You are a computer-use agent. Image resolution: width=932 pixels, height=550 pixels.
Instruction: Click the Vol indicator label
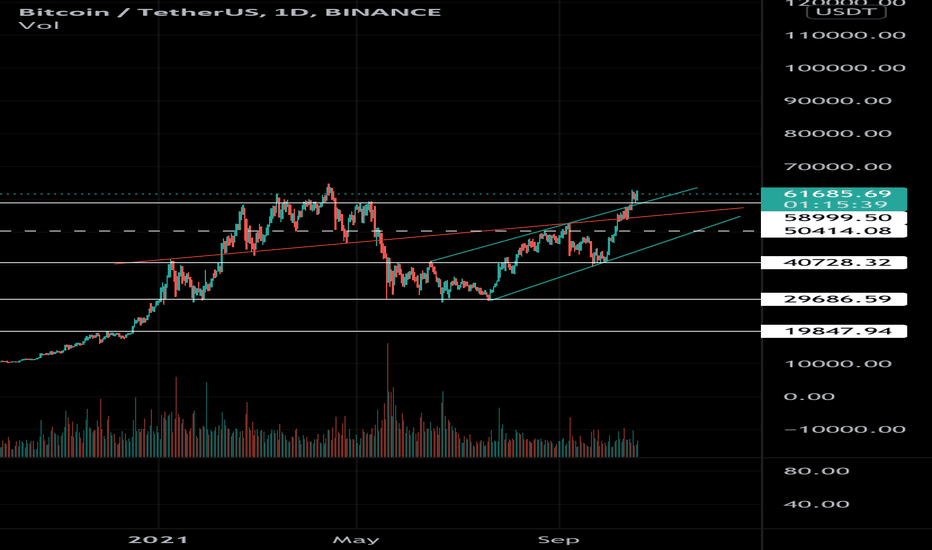point(39,25)
